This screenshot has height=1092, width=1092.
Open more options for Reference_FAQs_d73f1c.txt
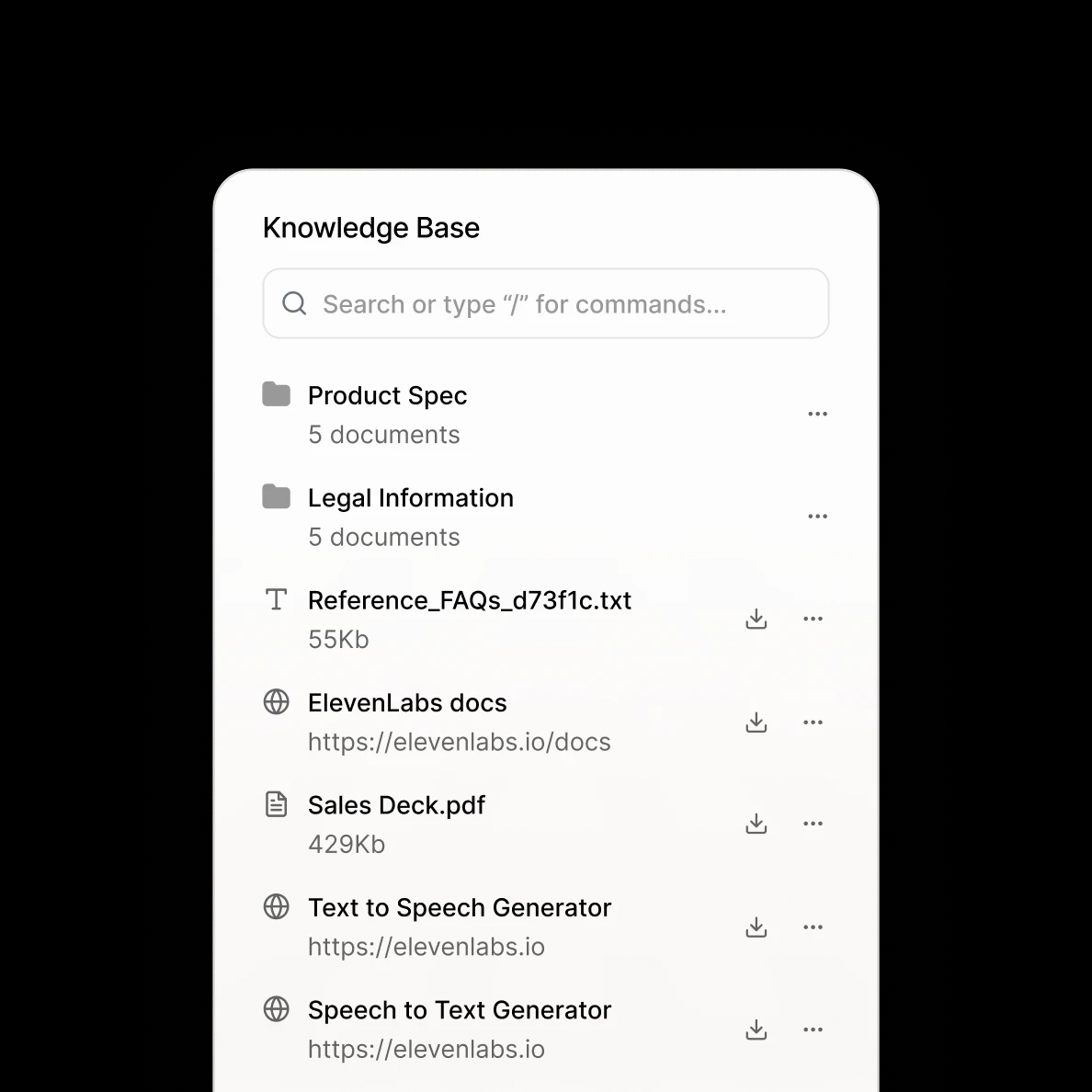coord(813,619)
